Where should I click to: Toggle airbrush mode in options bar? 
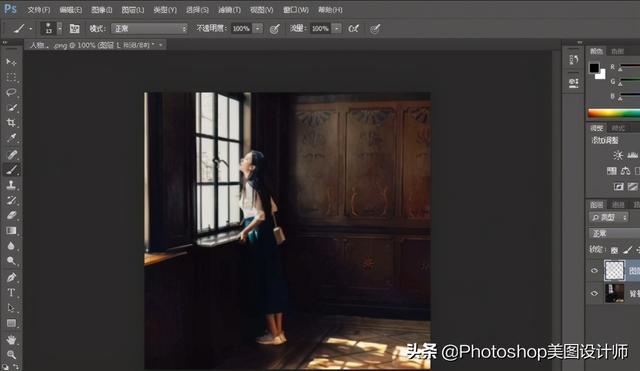tap(353, 29)
